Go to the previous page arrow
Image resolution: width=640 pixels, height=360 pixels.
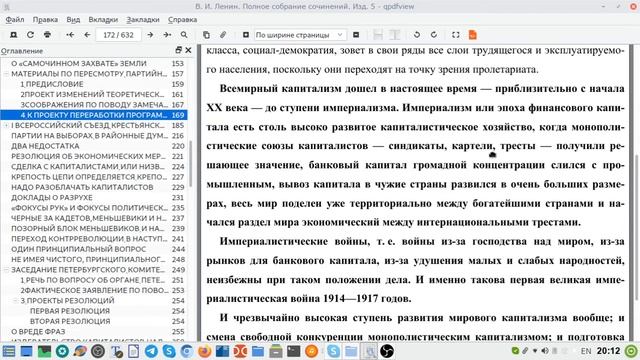click(87, 35)
